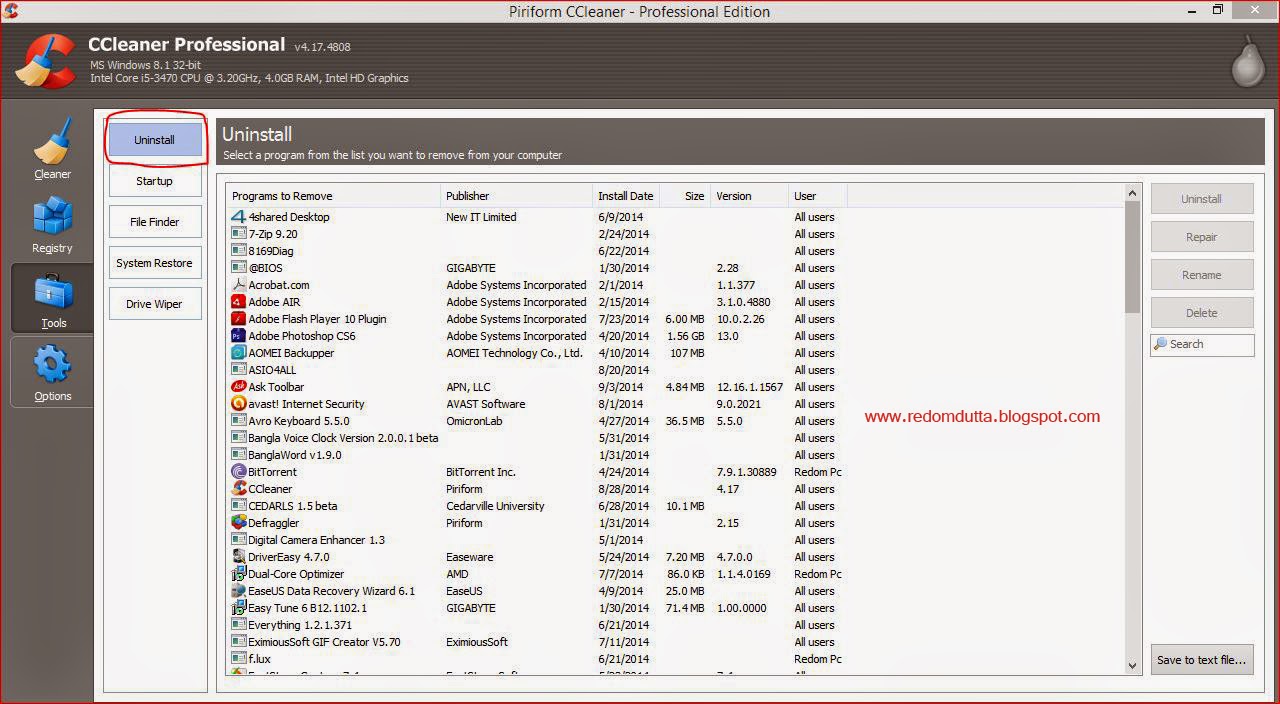Click the CEDARLS 1.5 beta icon
The height and width of the screenshot is (704, 1280).
238,506
